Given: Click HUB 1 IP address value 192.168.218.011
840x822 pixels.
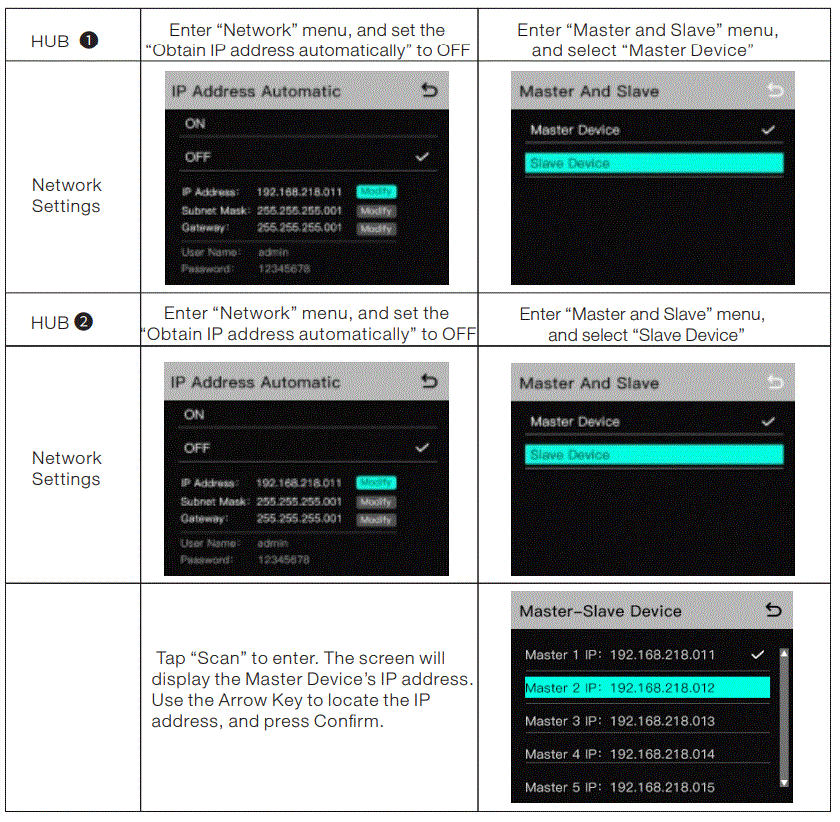Looking at the screenshot, I should click(299, 192).
